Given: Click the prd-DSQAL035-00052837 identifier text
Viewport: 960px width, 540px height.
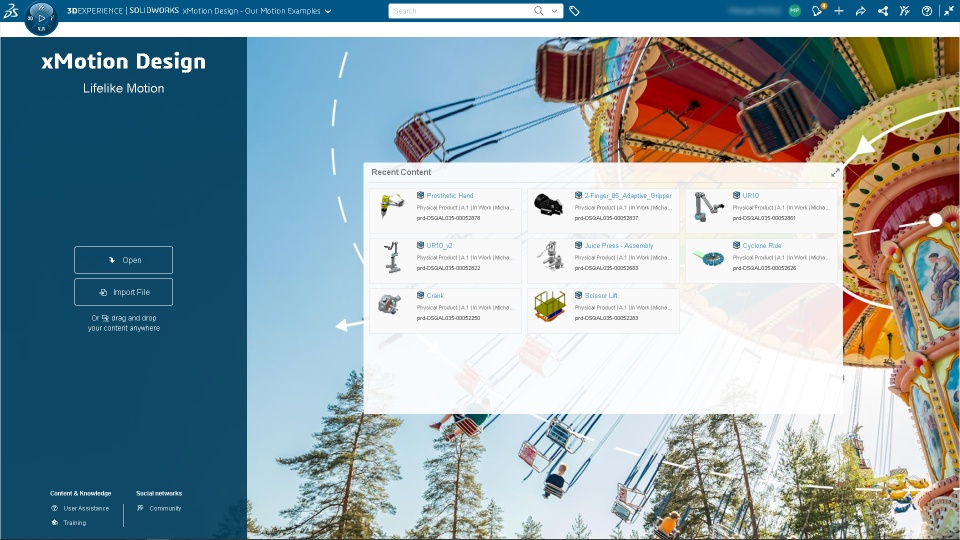Looking at the screenshot, I should [x=606, y=218].
